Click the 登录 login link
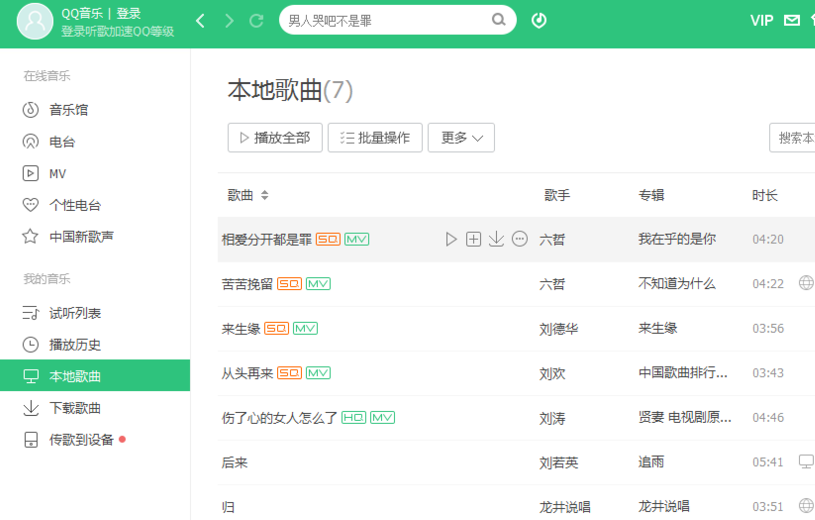This screenshot has width=815, height=520. coord(129,14)
